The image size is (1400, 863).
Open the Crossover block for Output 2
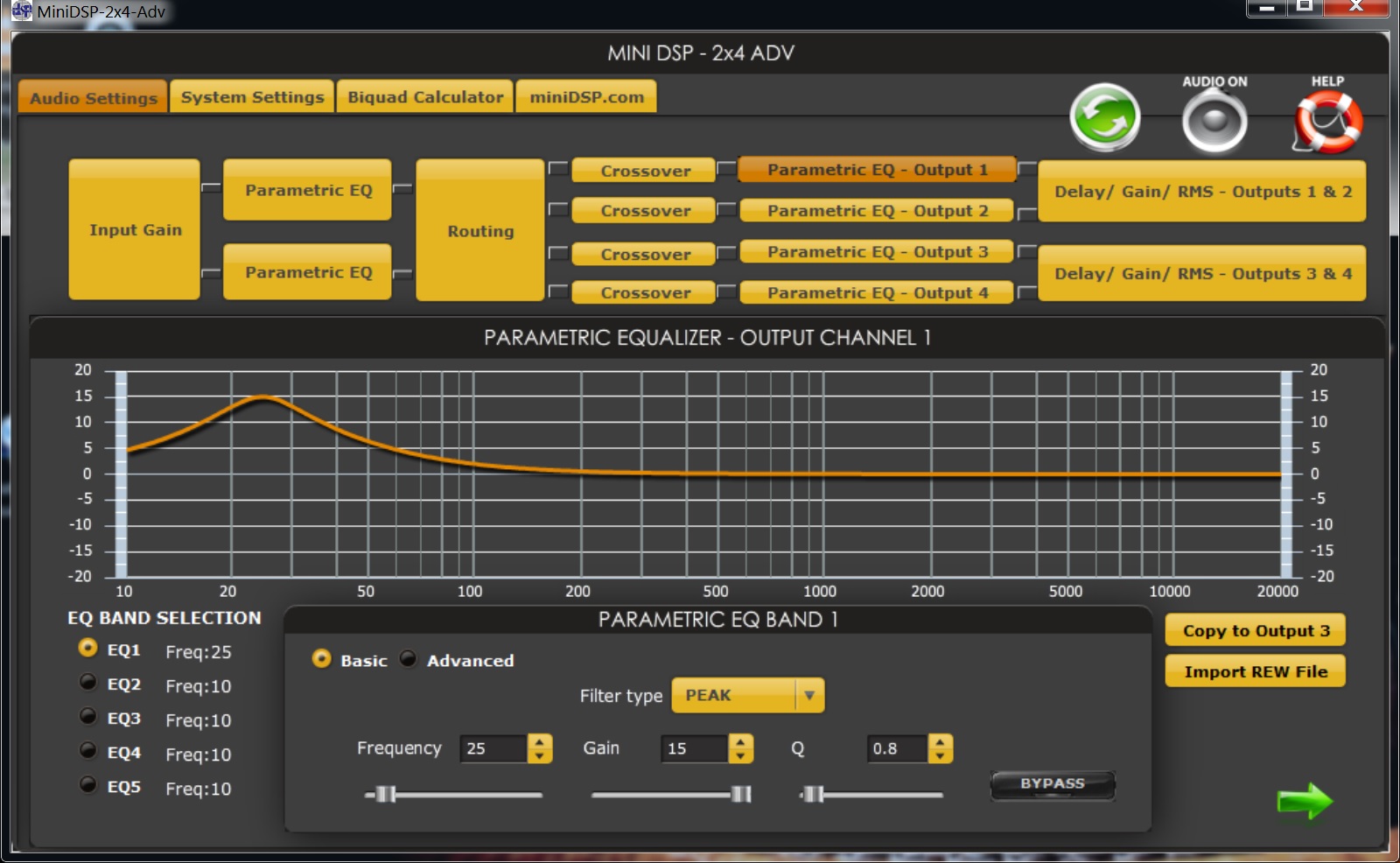(x=645, y=211)
